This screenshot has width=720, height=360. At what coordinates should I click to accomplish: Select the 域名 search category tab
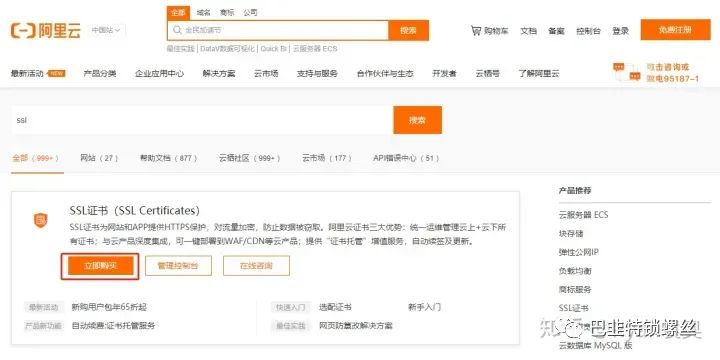tap(203, 13)
